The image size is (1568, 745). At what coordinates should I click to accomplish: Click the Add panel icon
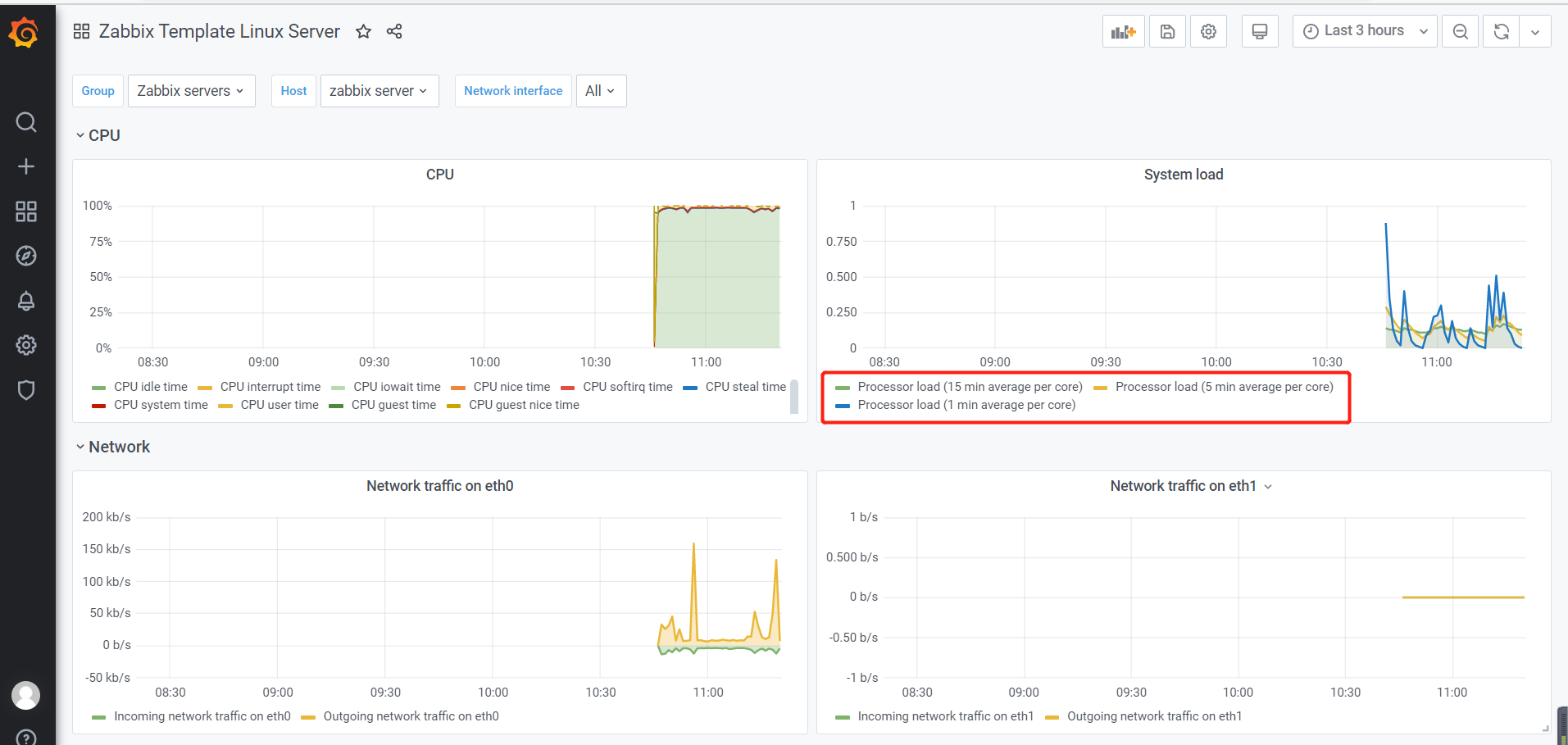pos(1123,31)
